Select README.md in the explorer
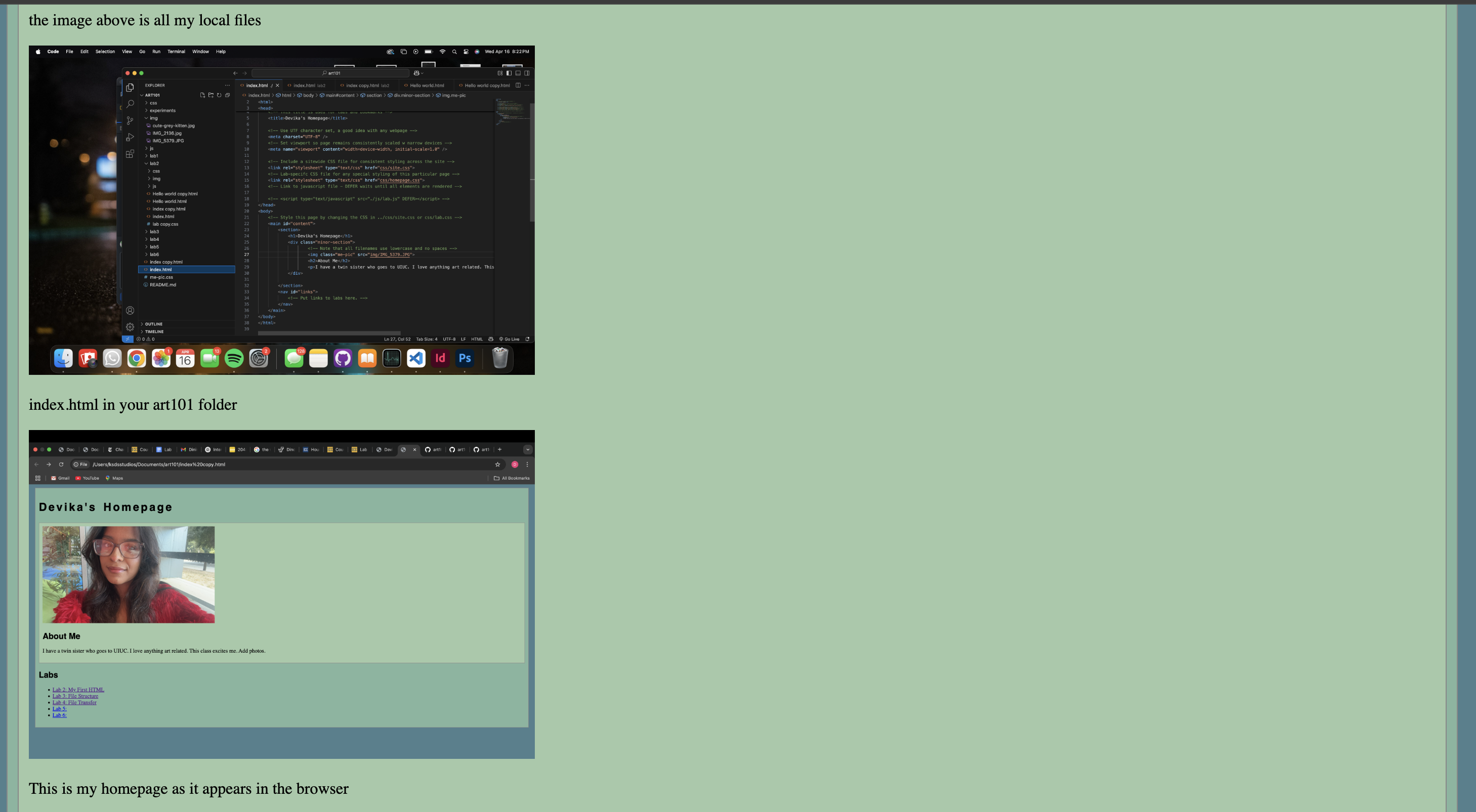 coord(187,285)
